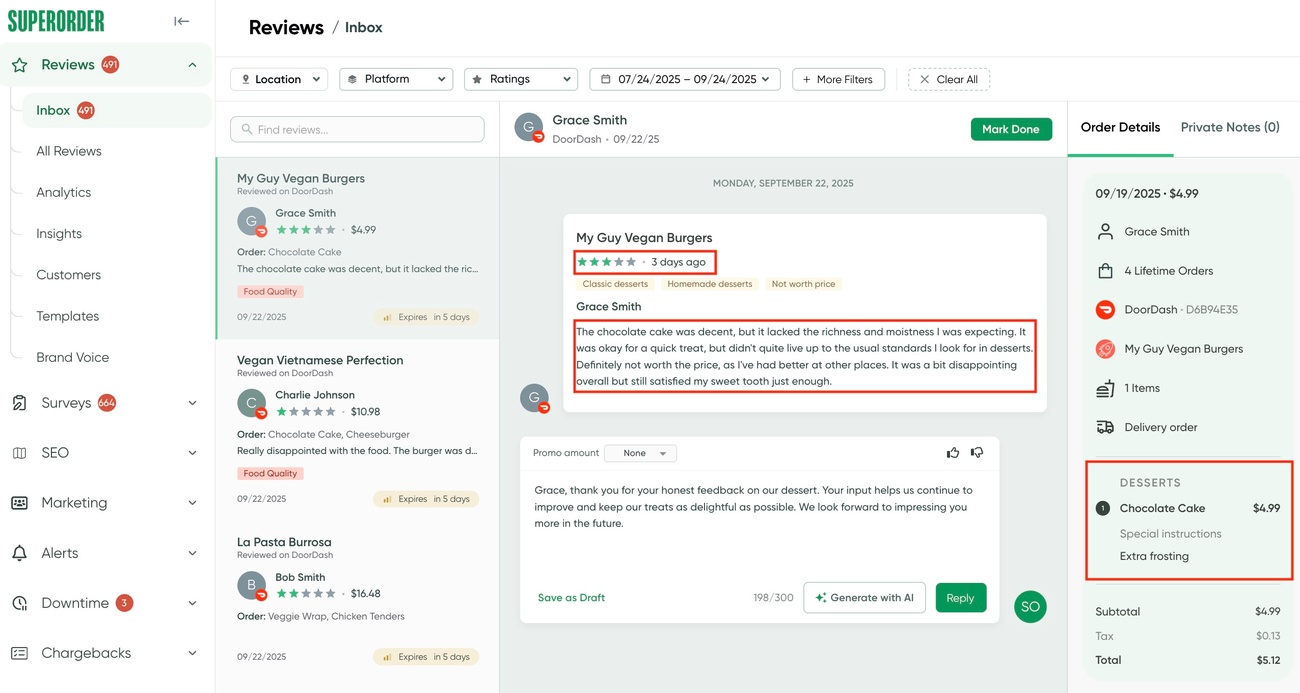Click the SUPERORDER logo

coord(56,21)
